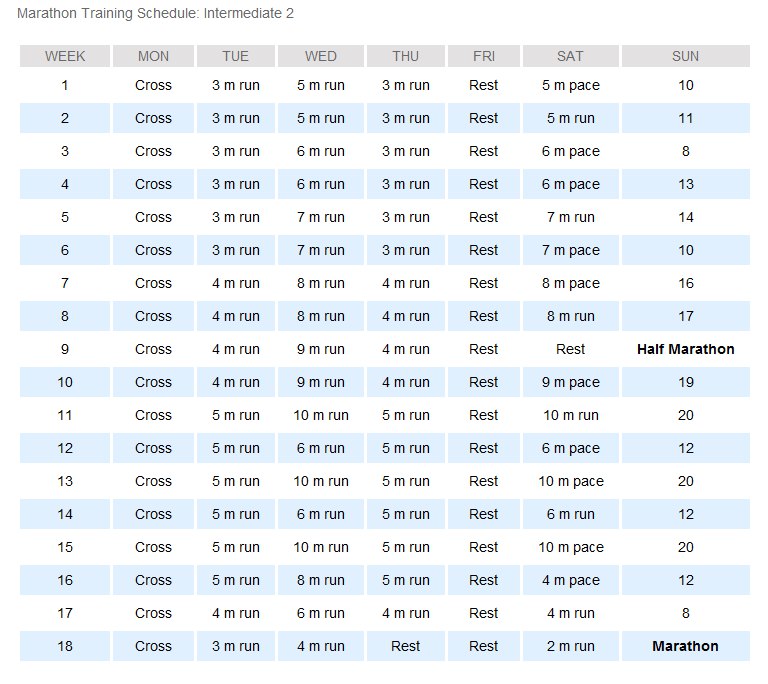This screenshot has height=684, width=768.
Task: Click Wednesday's '8 m run' in week 16
Action: pos(321,580)
